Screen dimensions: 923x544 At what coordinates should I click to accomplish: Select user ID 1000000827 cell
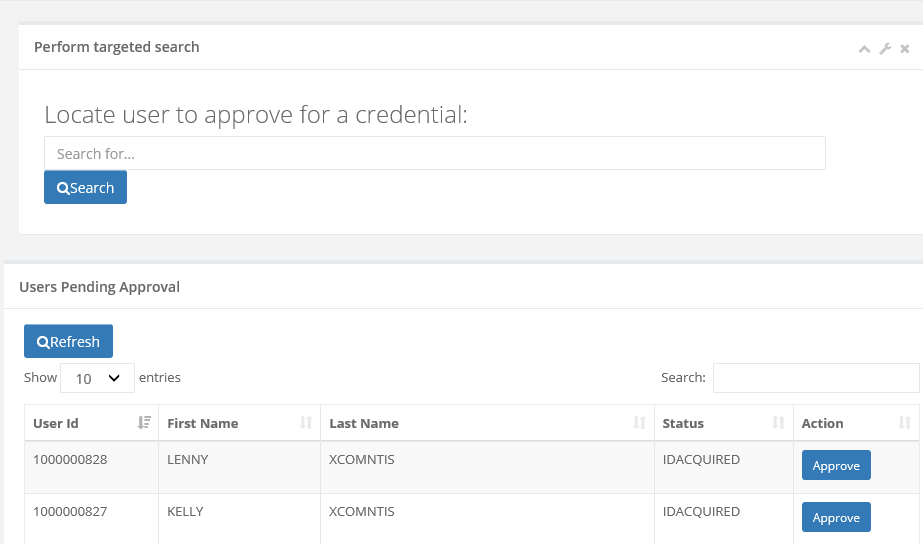pos(70,511)
